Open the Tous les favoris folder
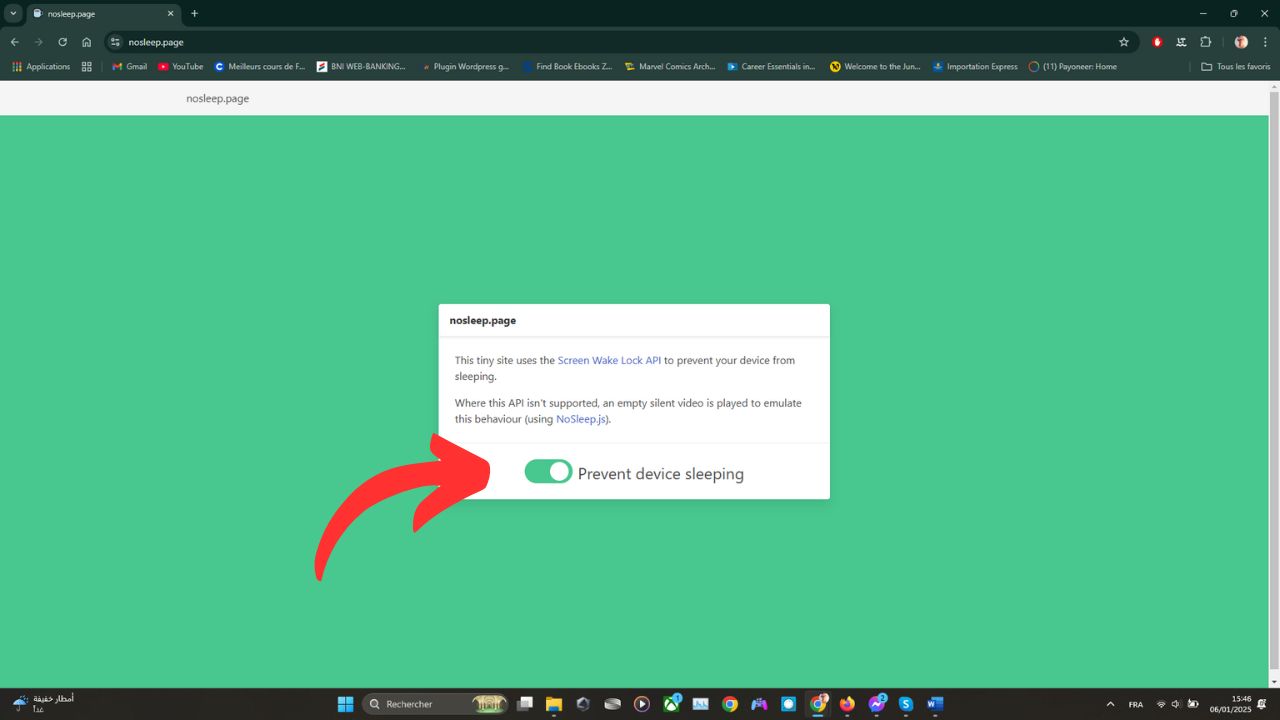 (1236, 66)
